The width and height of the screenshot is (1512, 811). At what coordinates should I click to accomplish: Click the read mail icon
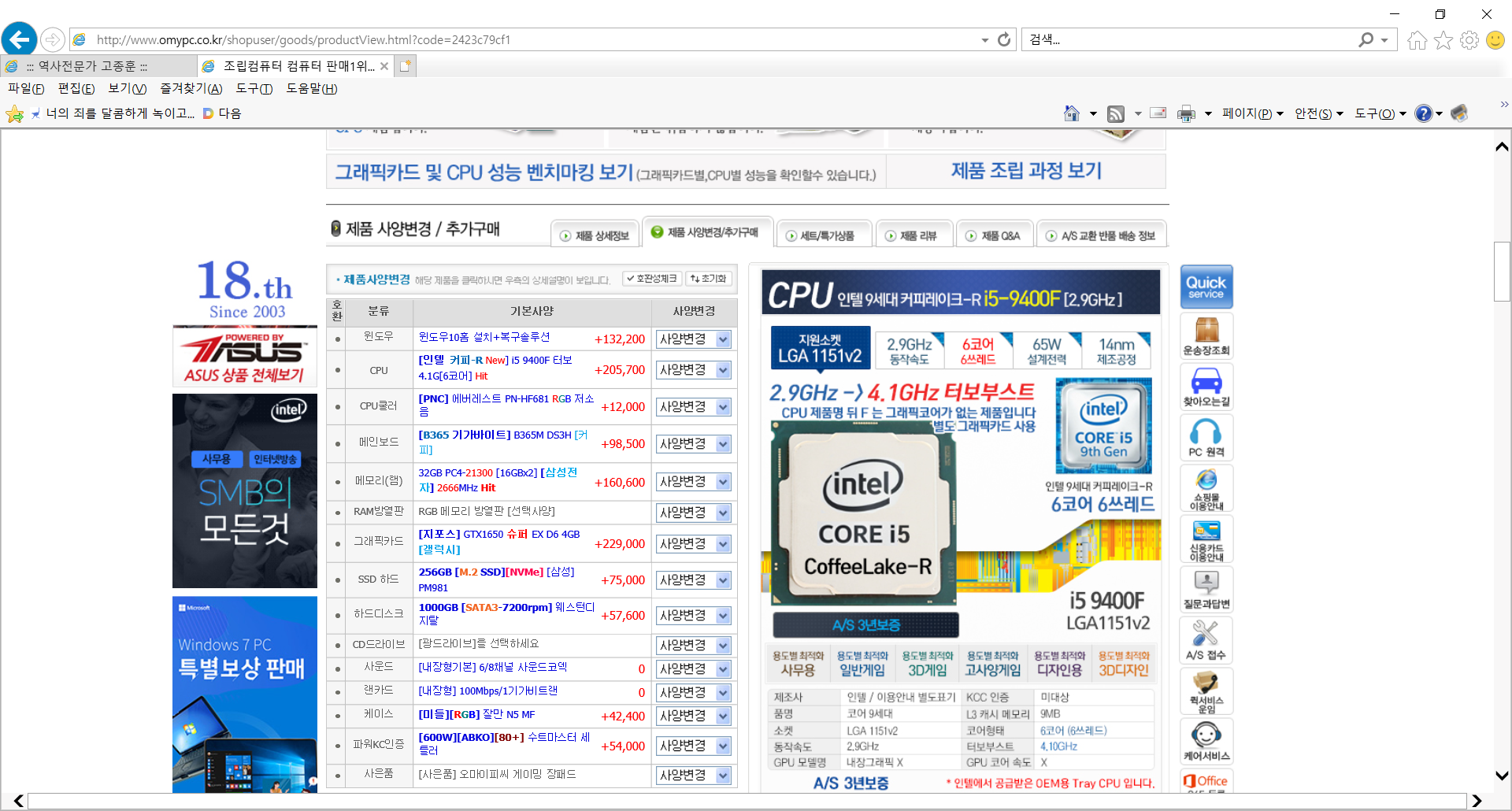tap(1158, 113)
